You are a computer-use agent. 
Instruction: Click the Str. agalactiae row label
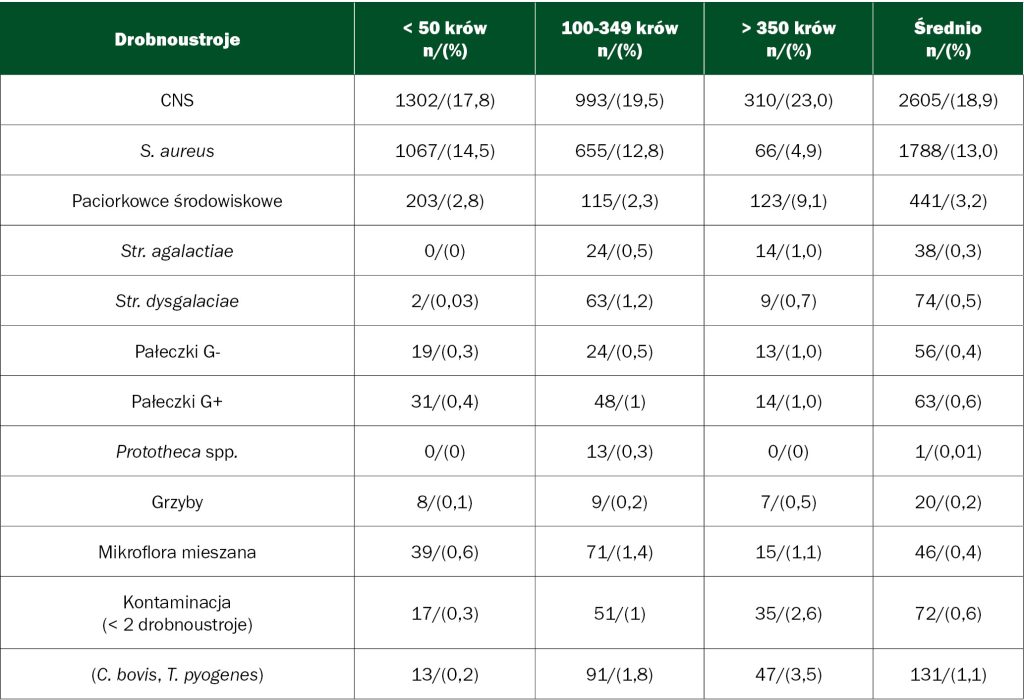pyautogui.click(x=177, y=251)
